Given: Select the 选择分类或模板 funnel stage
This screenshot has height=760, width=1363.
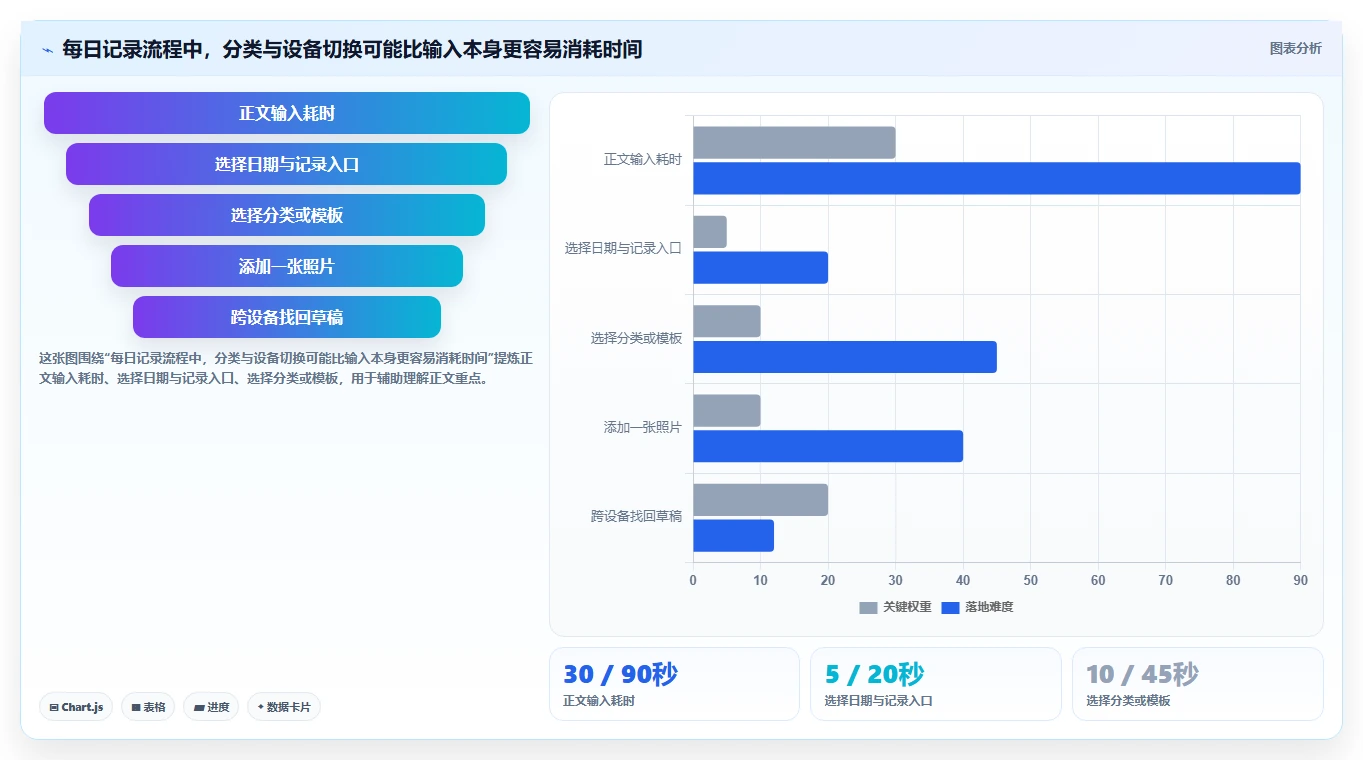Looking at the screenshot, I should [x=287, y=215].
